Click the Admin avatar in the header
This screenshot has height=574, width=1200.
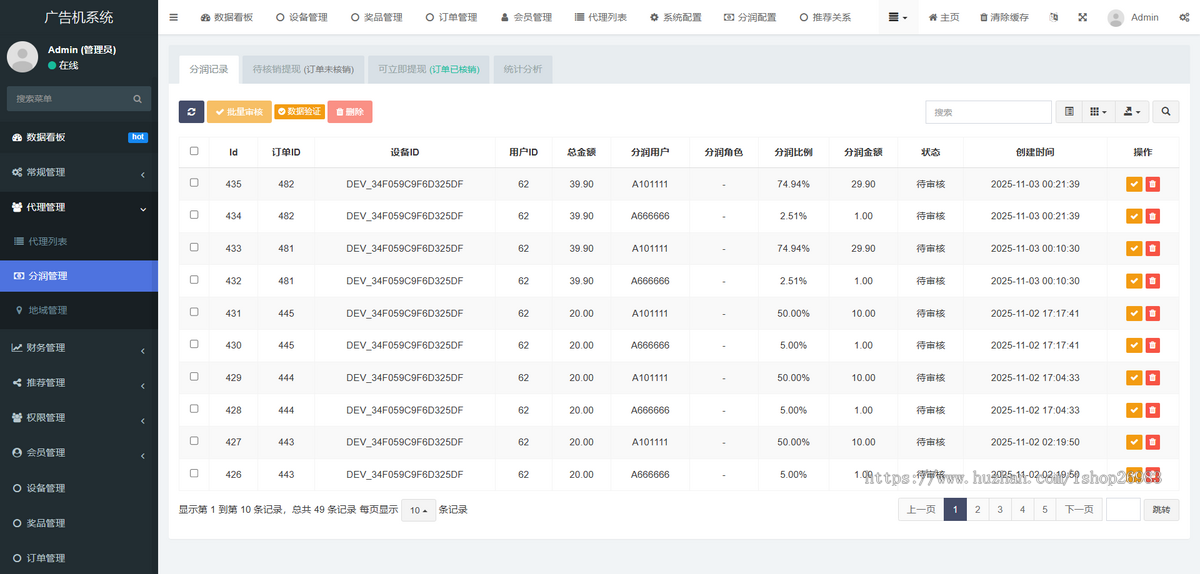(1116, 17)
